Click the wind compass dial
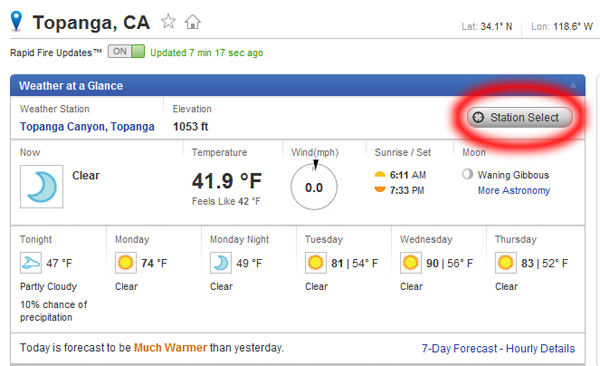This screenshot has width=600, height=366. (314, 186)
